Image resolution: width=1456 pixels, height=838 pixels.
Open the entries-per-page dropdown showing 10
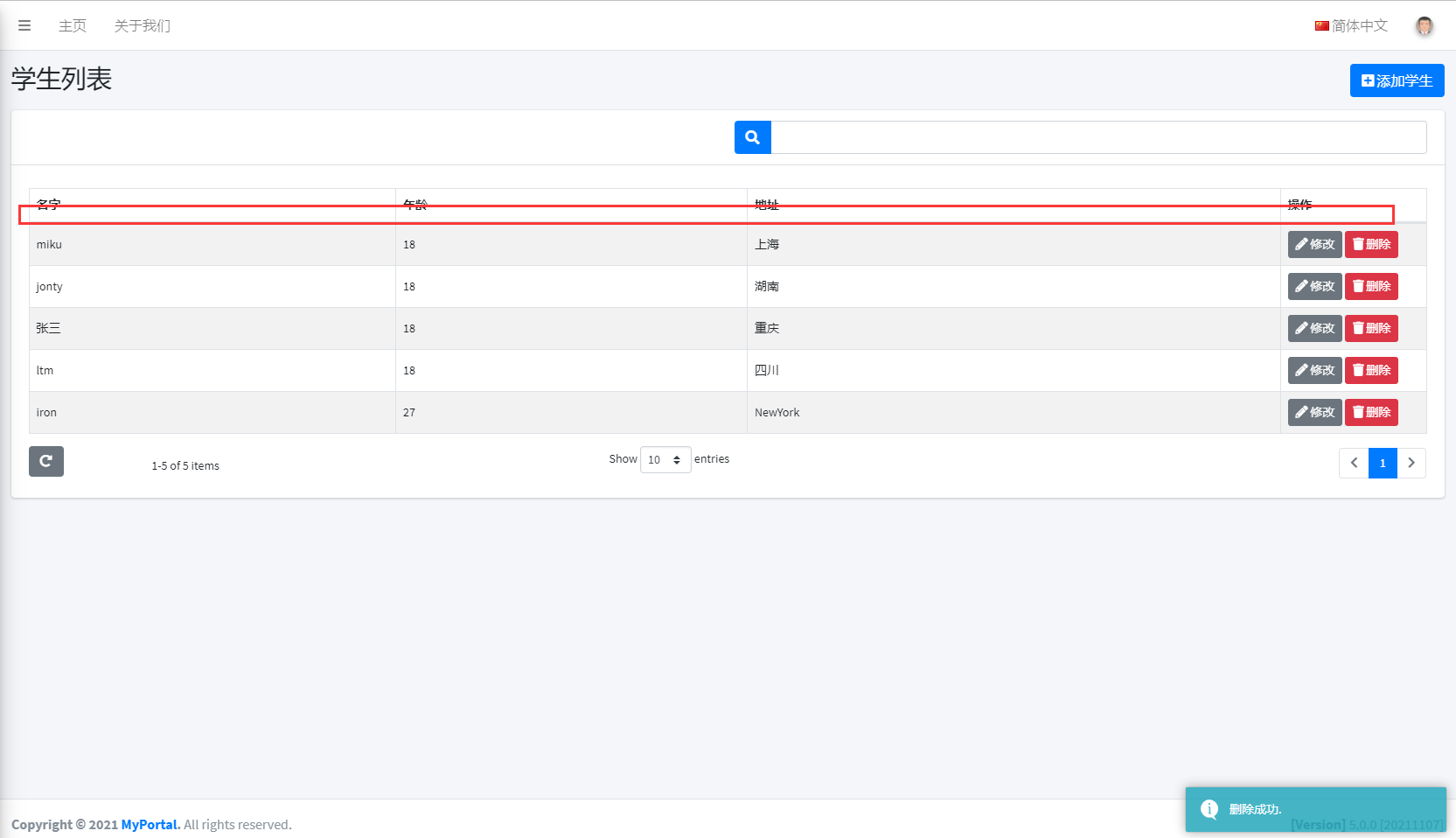pos(665,459)
